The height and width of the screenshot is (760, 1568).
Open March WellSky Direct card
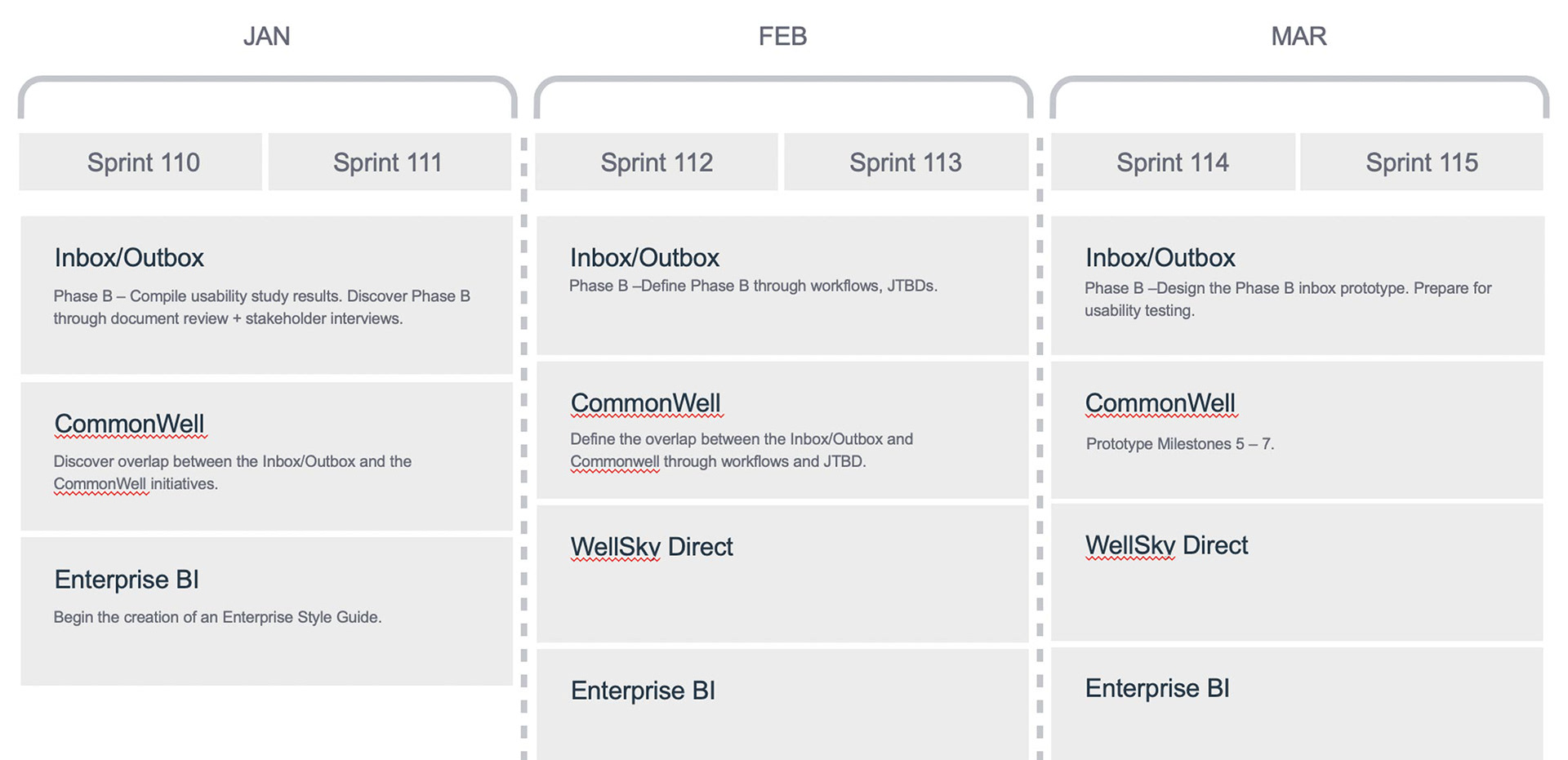(x=1297, y=572)
